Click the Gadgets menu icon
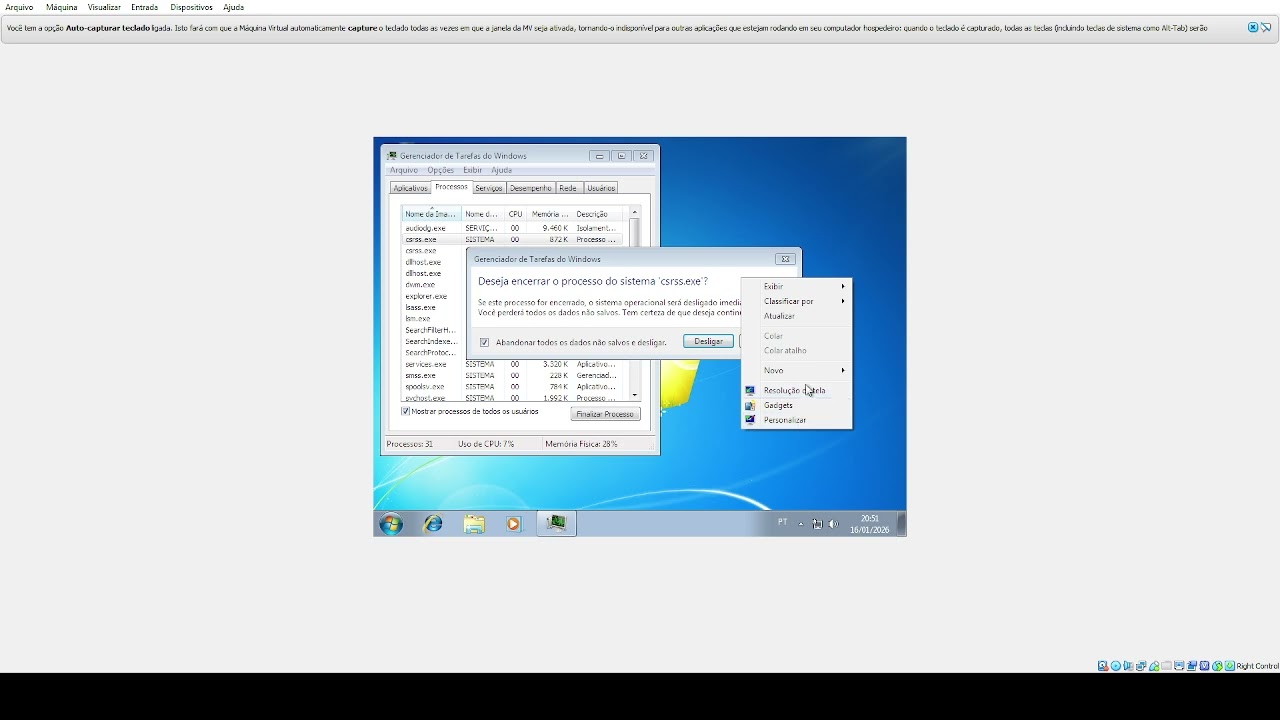Image resolution: width=1280 pixels, height=720 pixels. click(750, 405)
